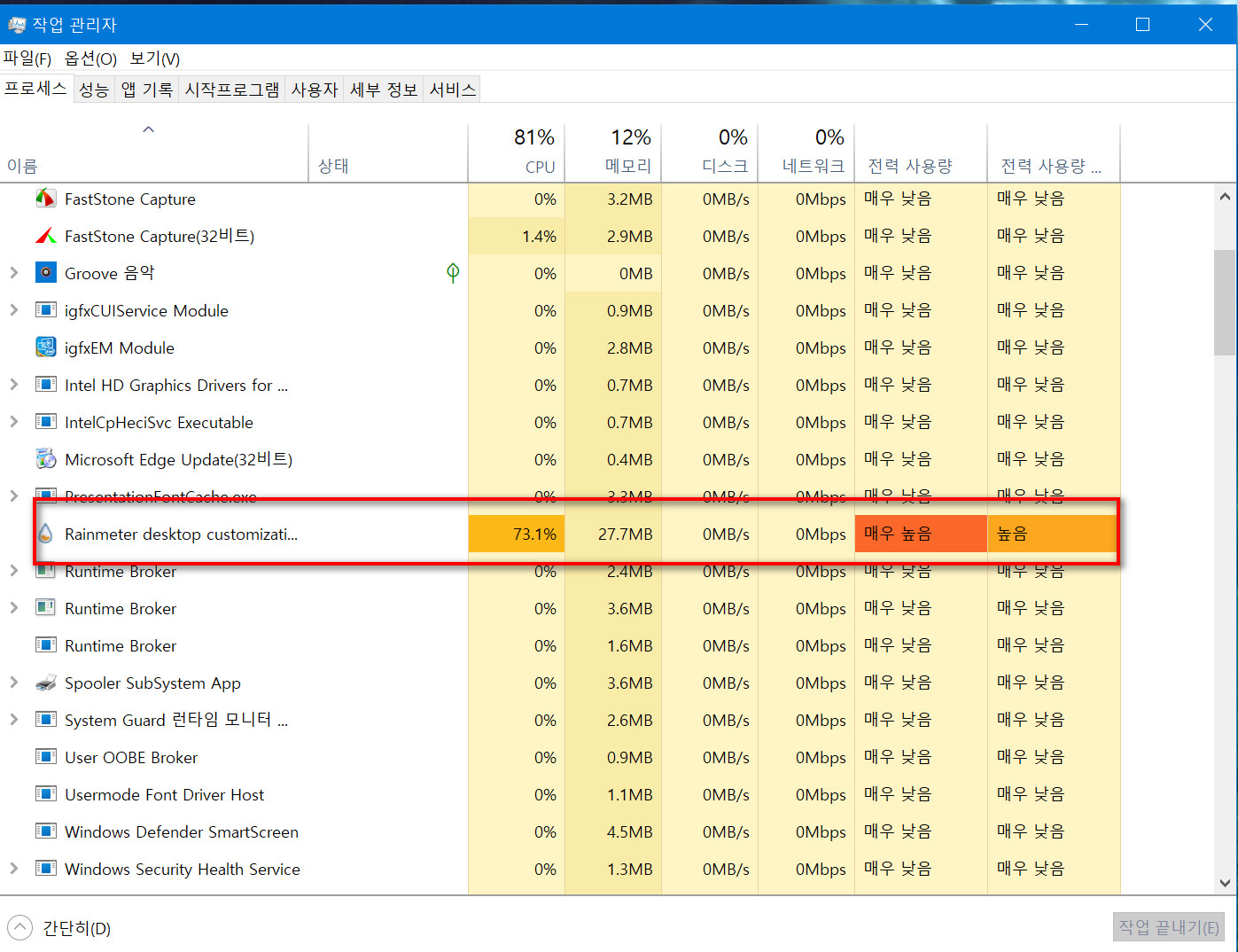Collapse to simple view with 간단히(D)

point(59,928)
